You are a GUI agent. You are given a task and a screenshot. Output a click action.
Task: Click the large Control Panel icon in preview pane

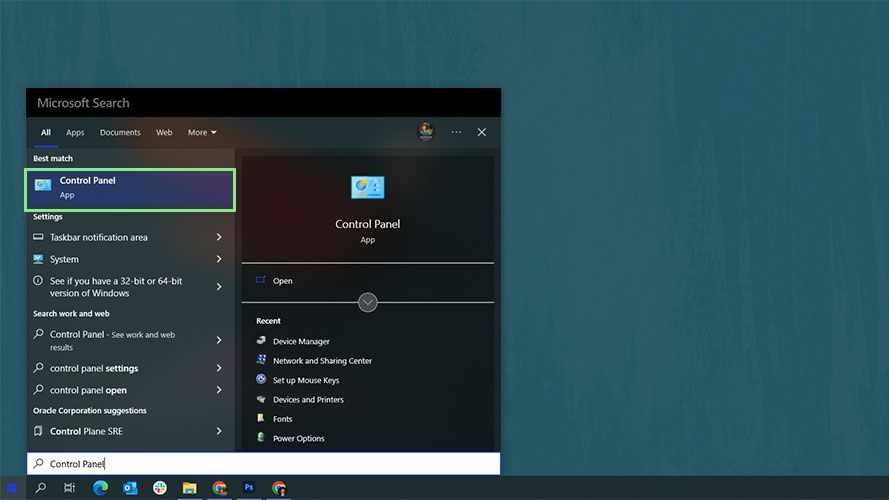tap(367, 187)
